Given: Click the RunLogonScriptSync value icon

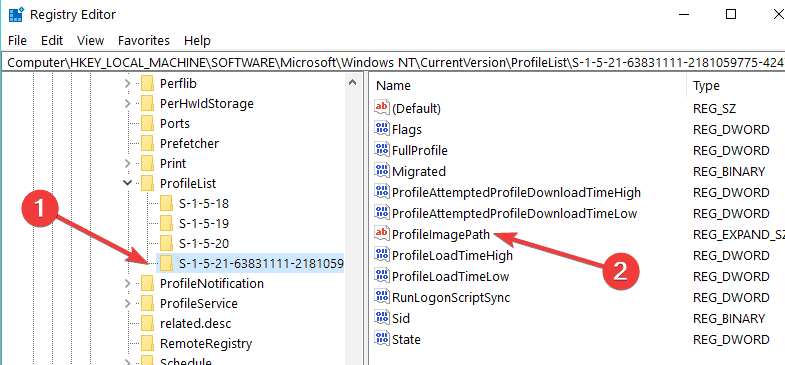Looking at the screenshot, I should coord(382,297).
